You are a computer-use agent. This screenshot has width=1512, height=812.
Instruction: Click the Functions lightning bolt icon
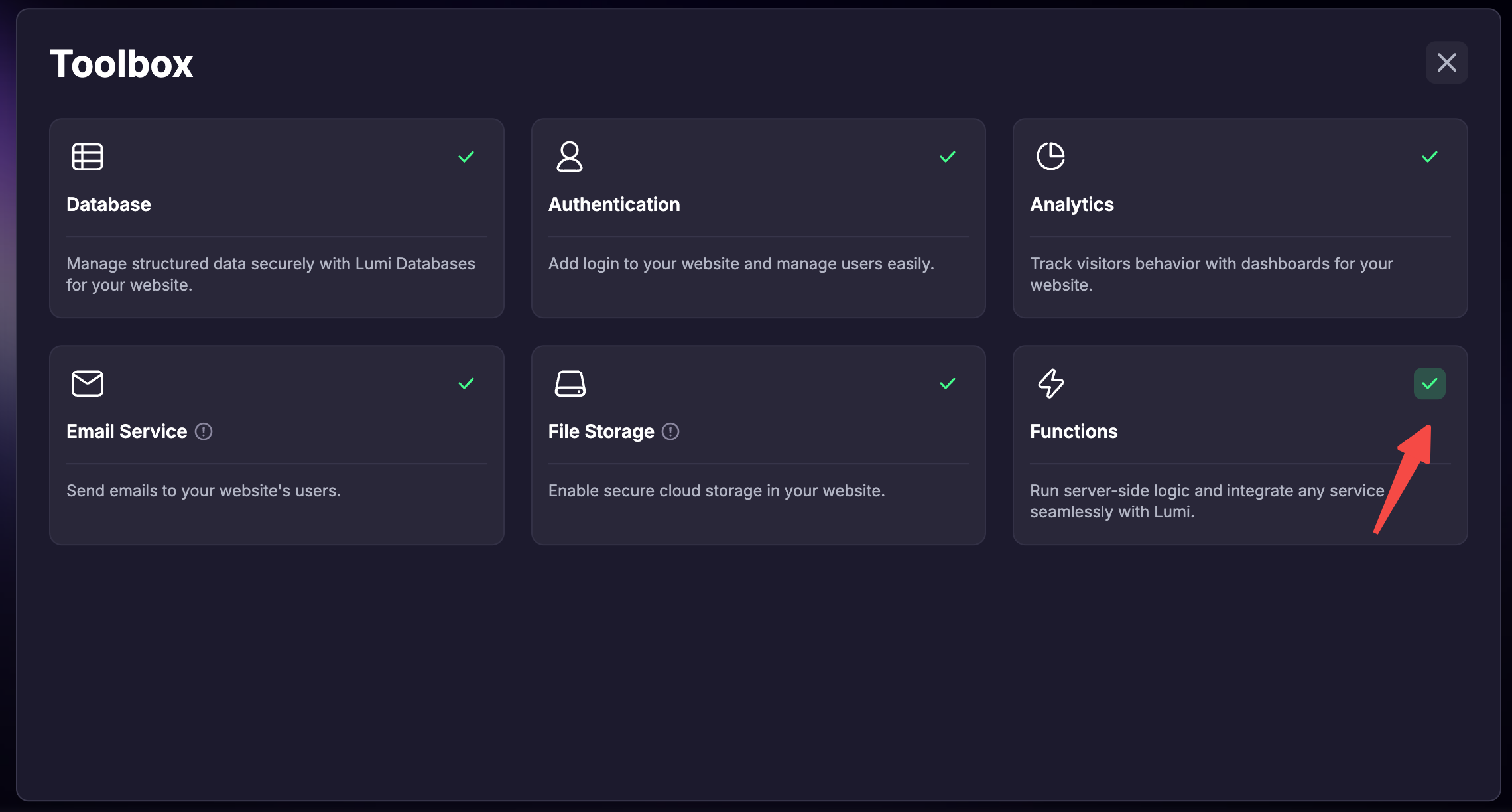coord(1050,383)
